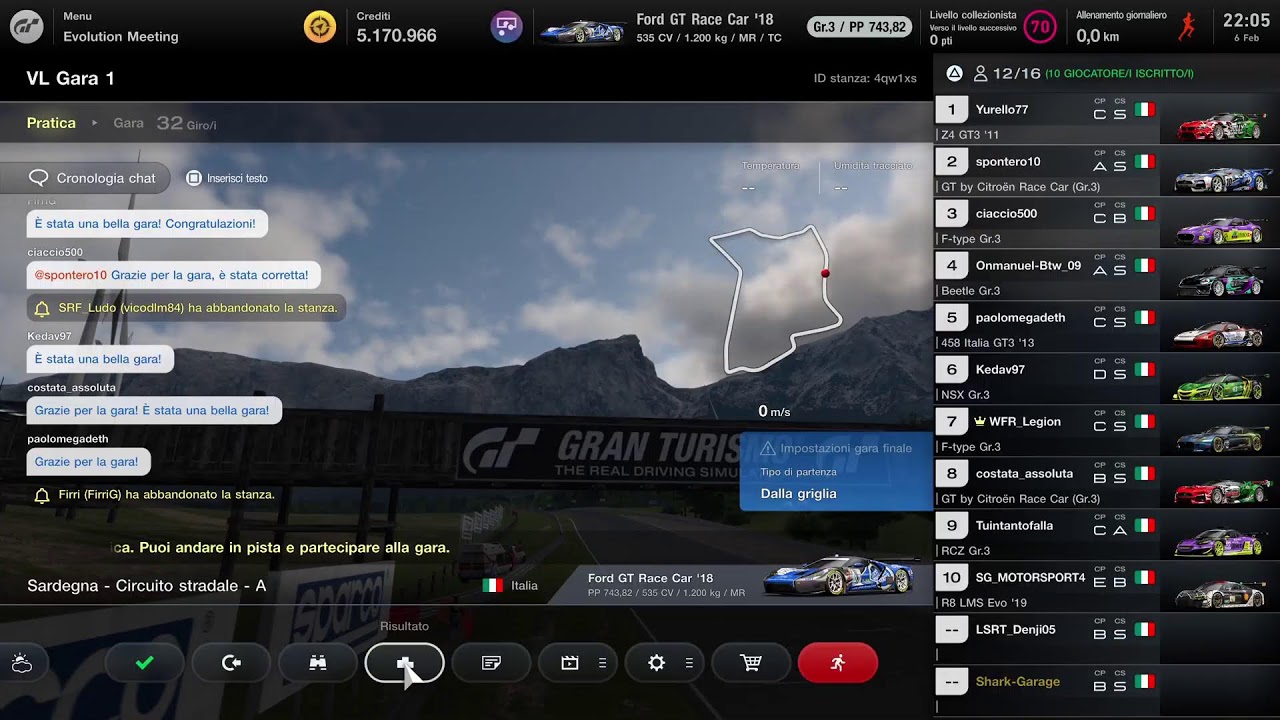
Task: Open the settings gear menu button
Action: point(665,663)
